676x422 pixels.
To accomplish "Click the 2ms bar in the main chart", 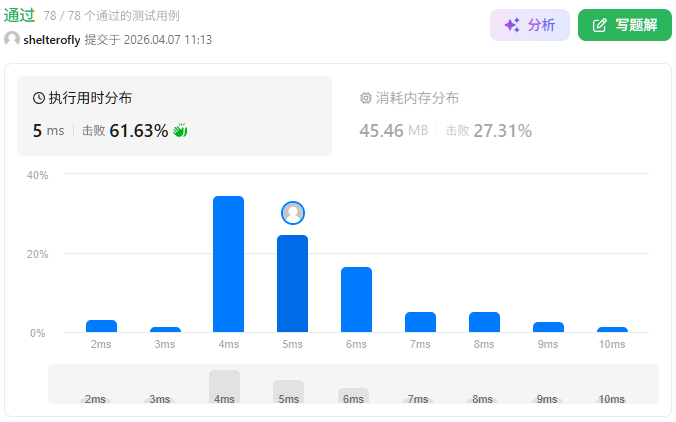I will point(101,326).
